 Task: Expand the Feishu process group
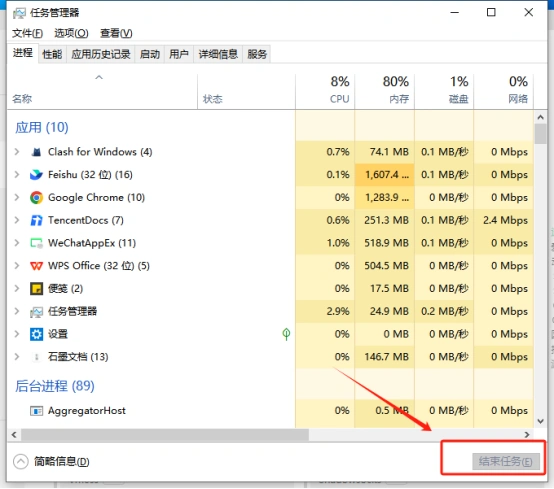click(x=17, y=175)
